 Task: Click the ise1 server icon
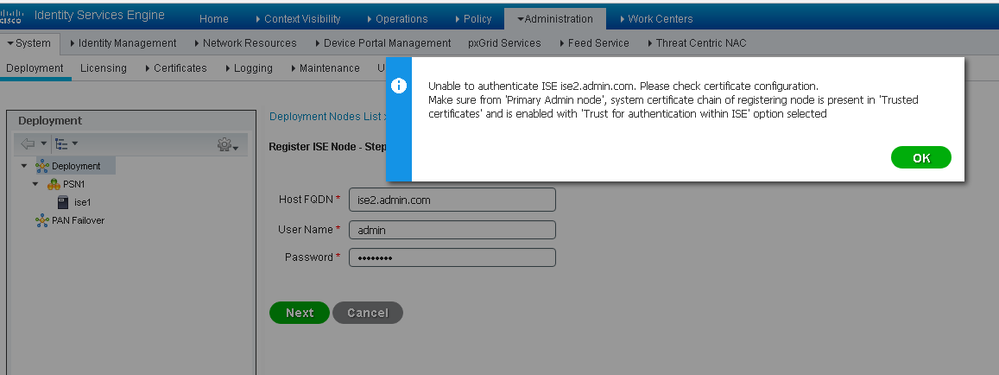tap(63, 202)
